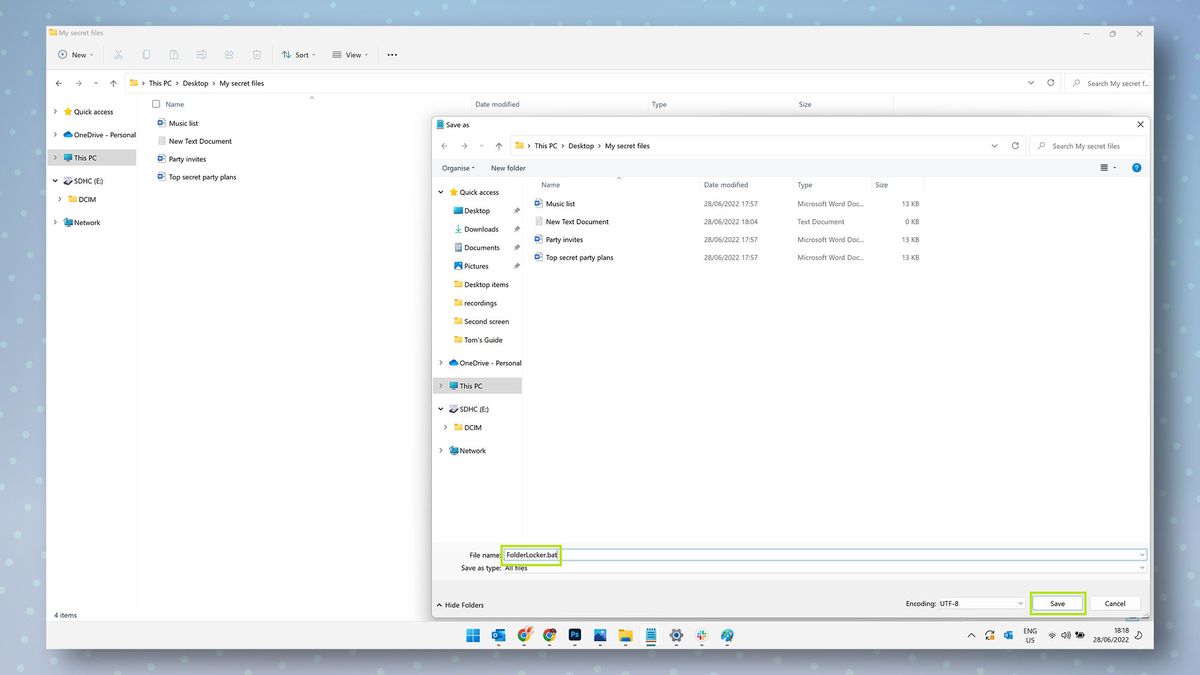Expand SDHC (E:) in the dialog sidebar
The image size is (1200, 675).
tap(440, 409)
